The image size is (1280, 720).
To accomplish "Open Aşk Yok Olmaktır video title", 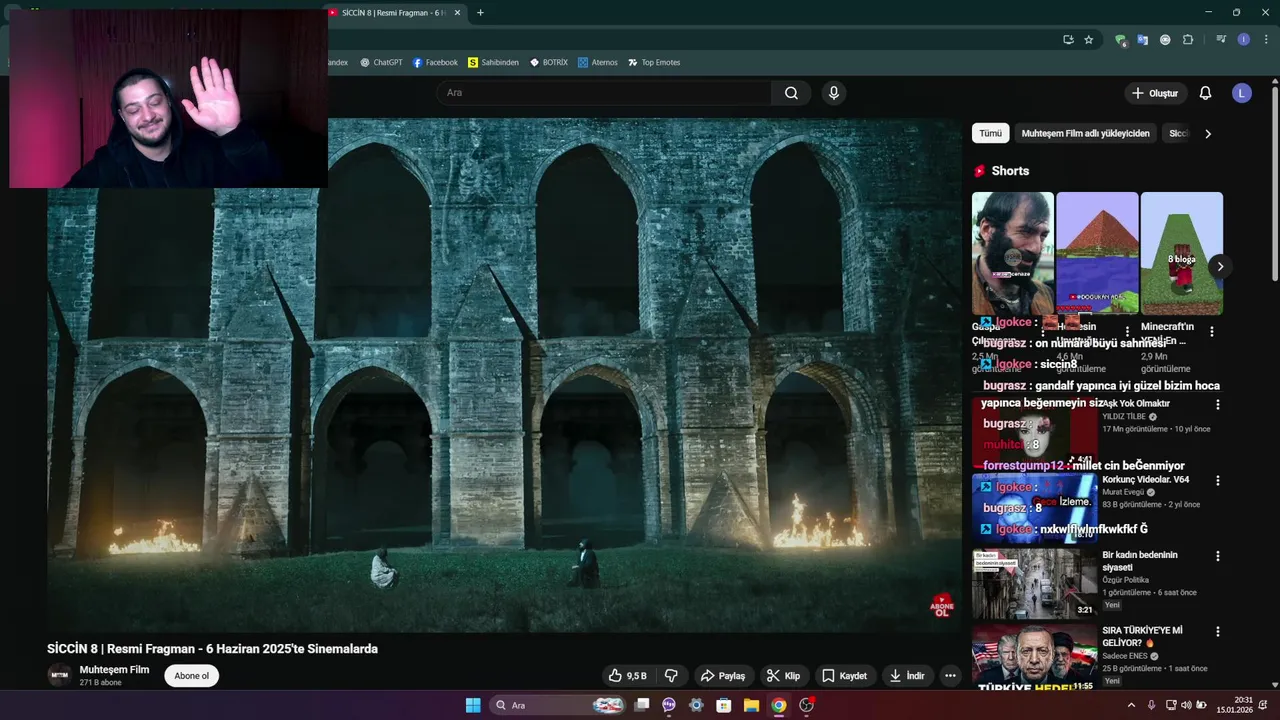I will click(x=1136, y=404).
